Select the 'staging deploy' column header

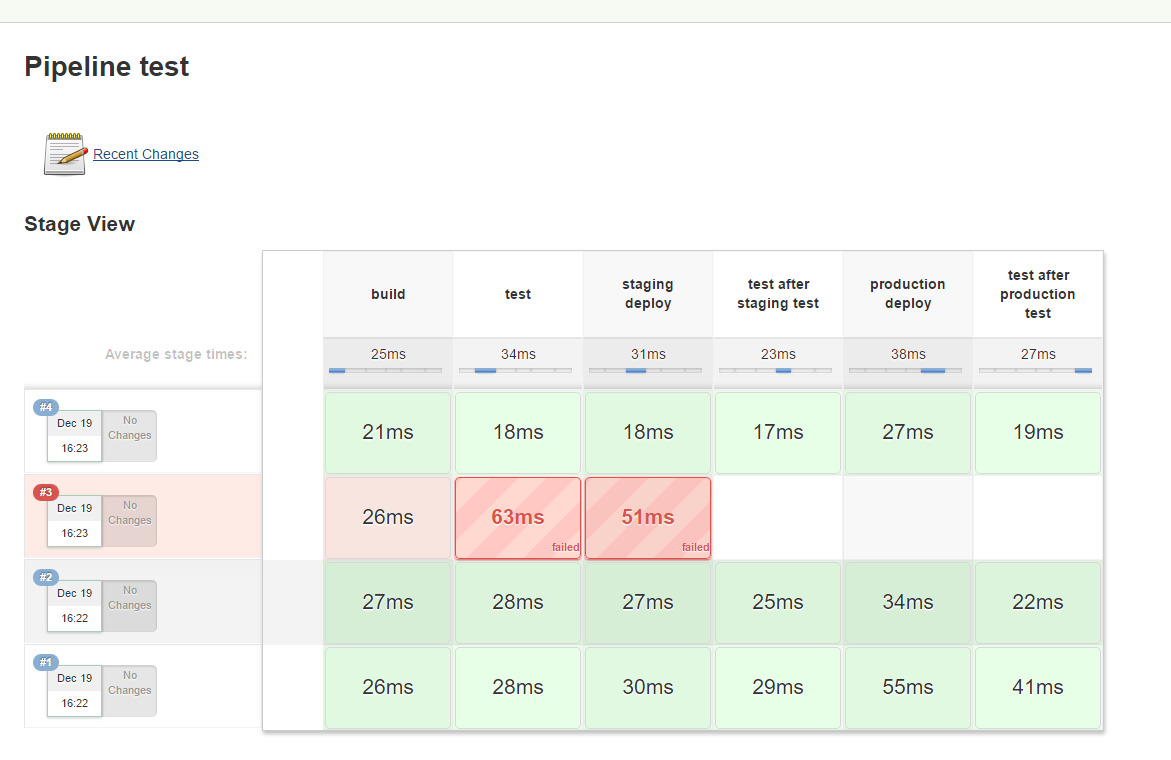pos(648,294)
